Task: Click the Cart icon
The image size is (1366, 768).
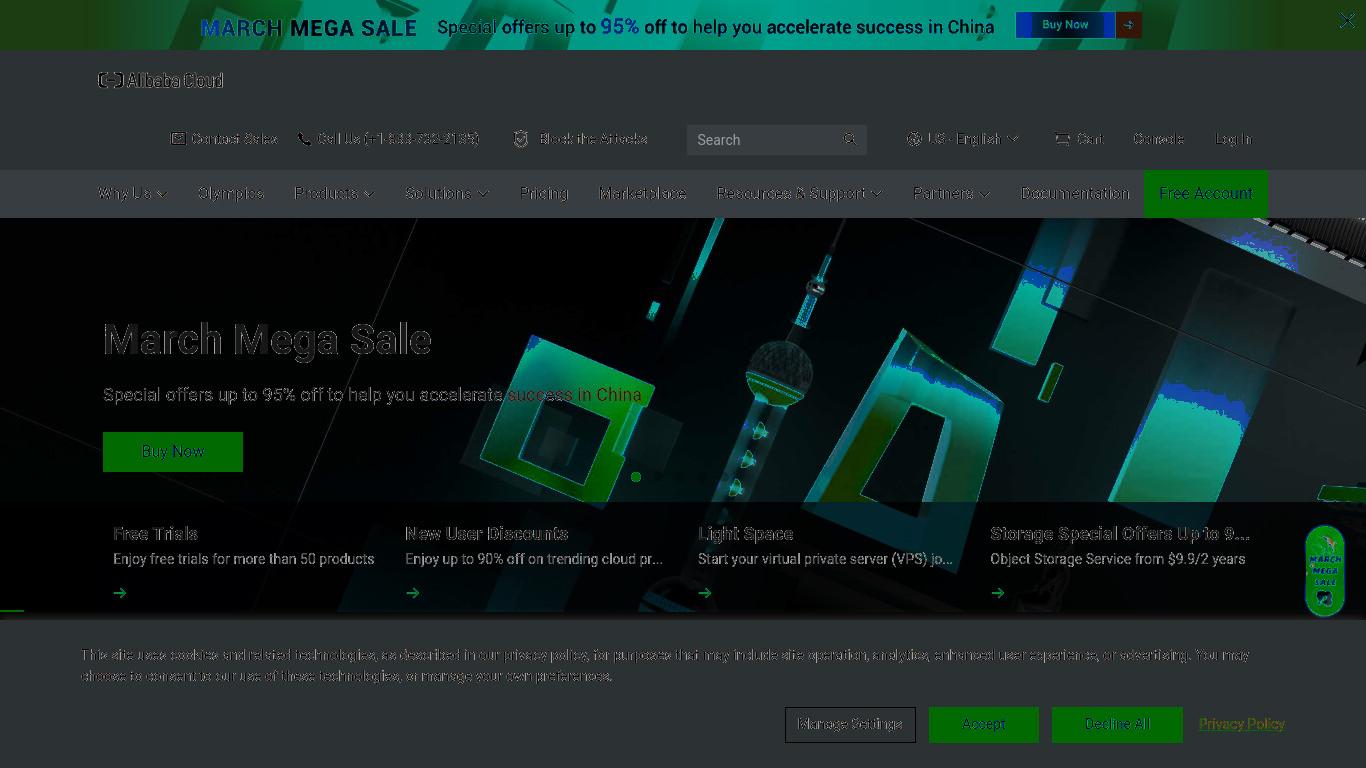Action: coord(1062,139)
